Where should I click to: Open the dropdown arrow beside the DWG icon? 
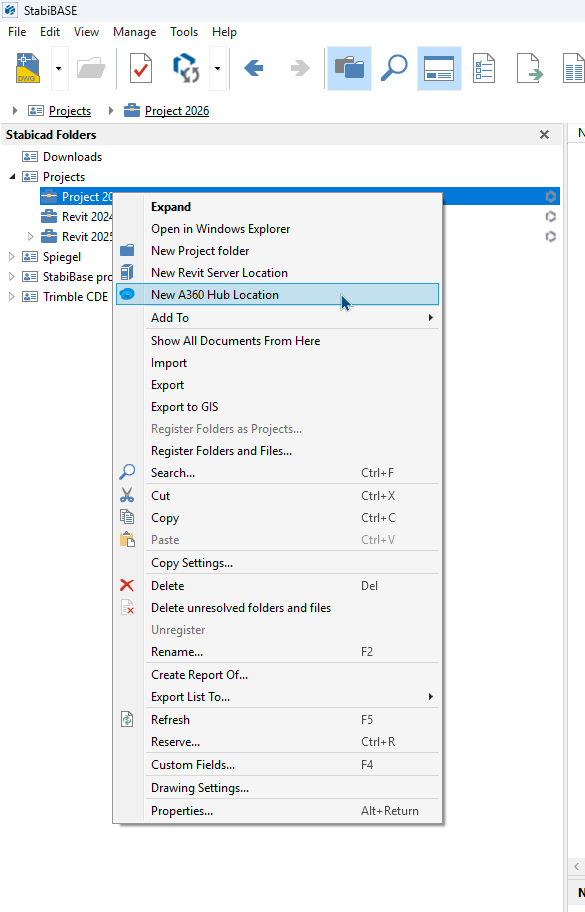(59, 69)
